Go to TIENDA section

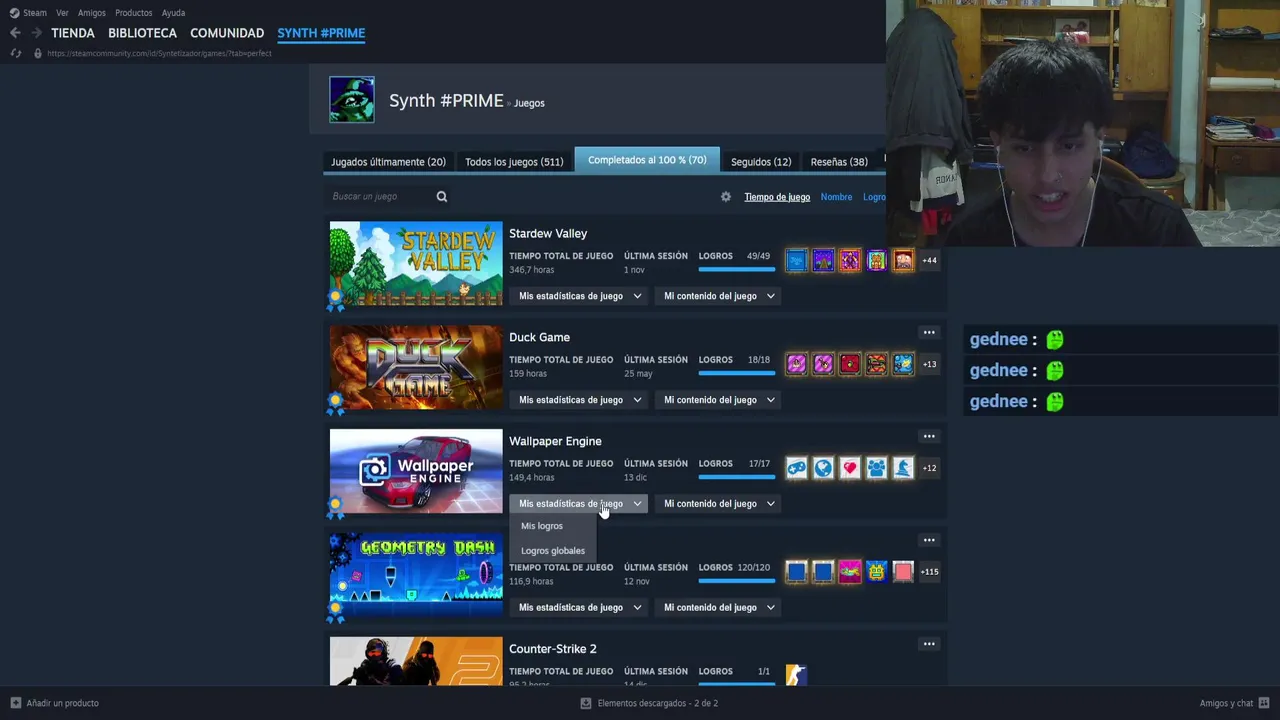tap(73, 33)
